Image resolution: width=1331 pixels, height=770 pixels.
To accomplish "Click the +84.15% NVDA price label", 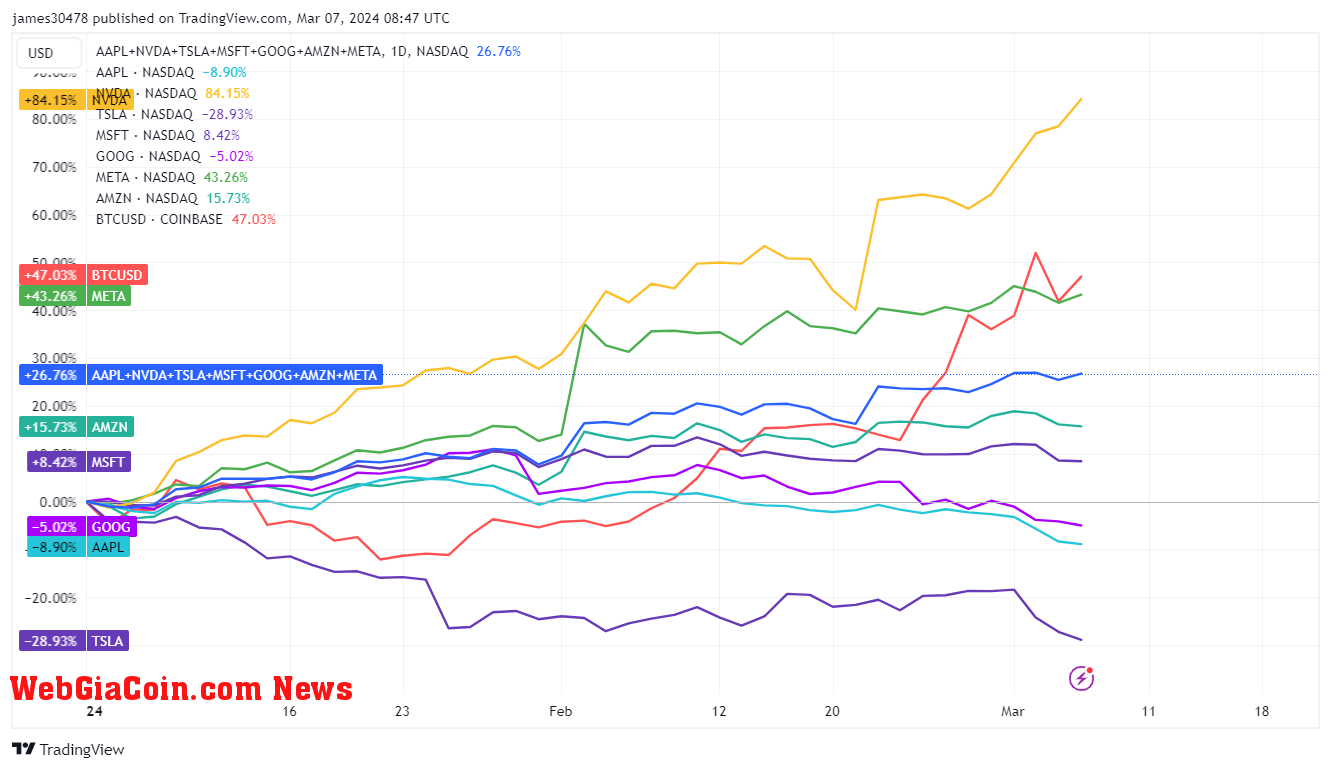I will click(x=74, y=100).
